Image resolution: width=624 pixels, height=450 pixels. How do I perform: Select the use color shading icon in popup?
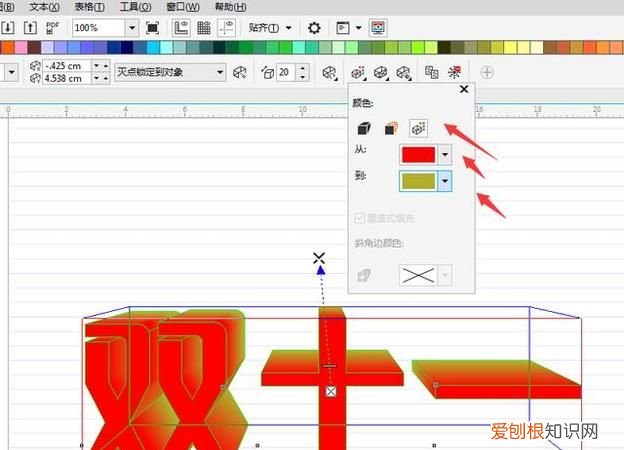click(418, 128)
